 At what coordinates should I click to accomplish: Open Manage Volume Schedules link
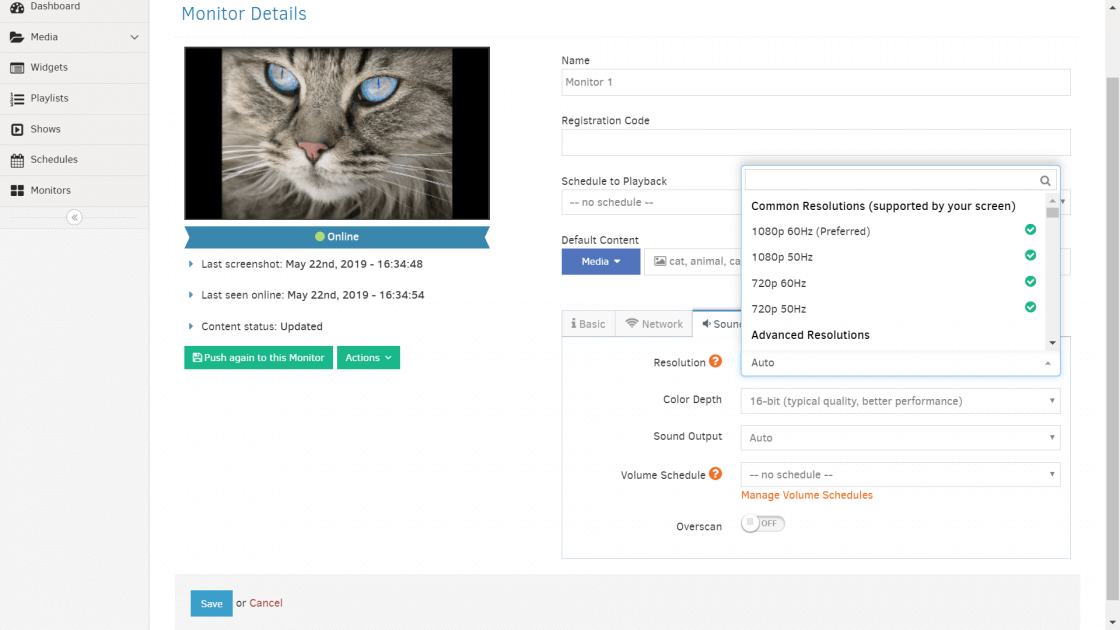[806, 494]
